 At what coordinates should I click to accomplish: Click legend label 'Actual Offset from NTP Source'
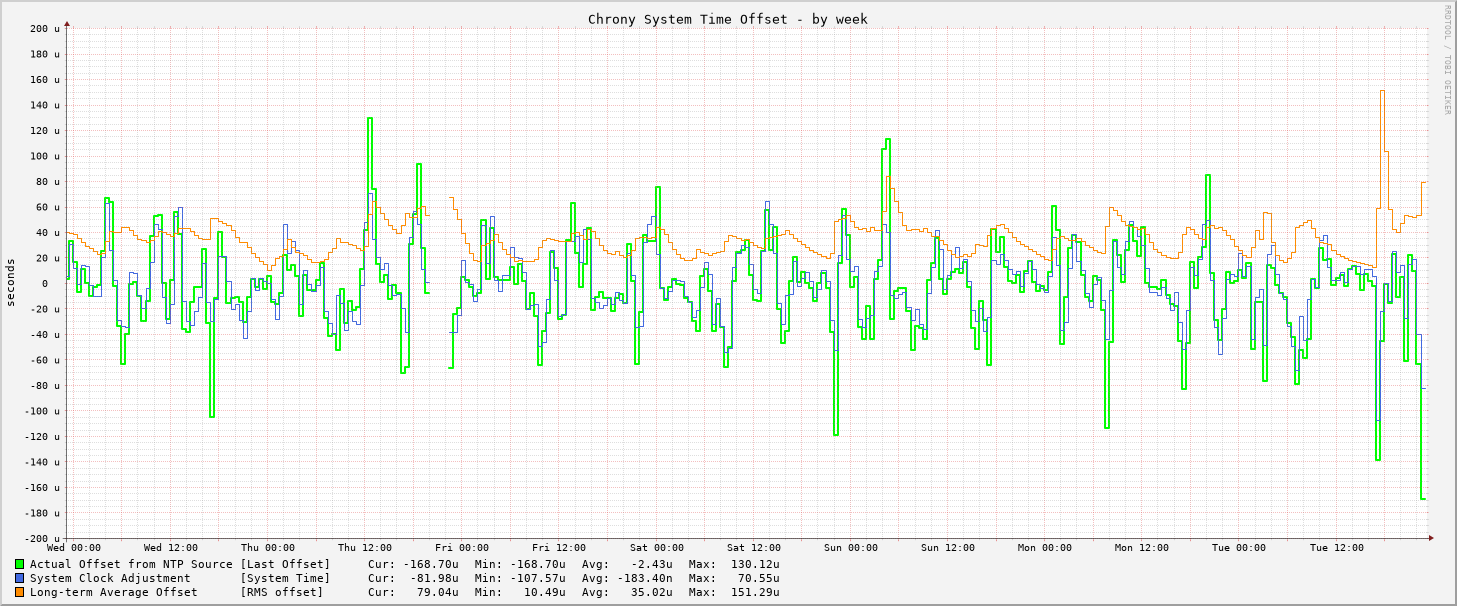point(131,564)
